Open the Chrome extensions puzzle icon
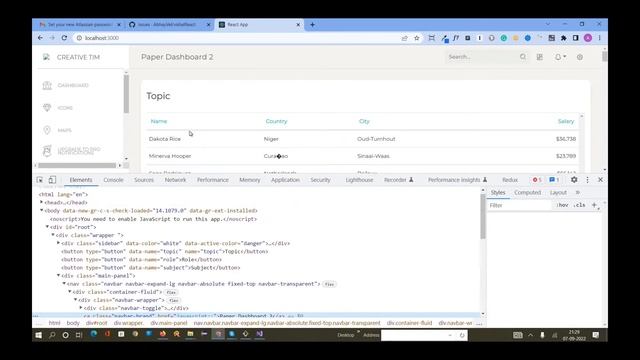The image size is (640, 360). click(564, 38)
